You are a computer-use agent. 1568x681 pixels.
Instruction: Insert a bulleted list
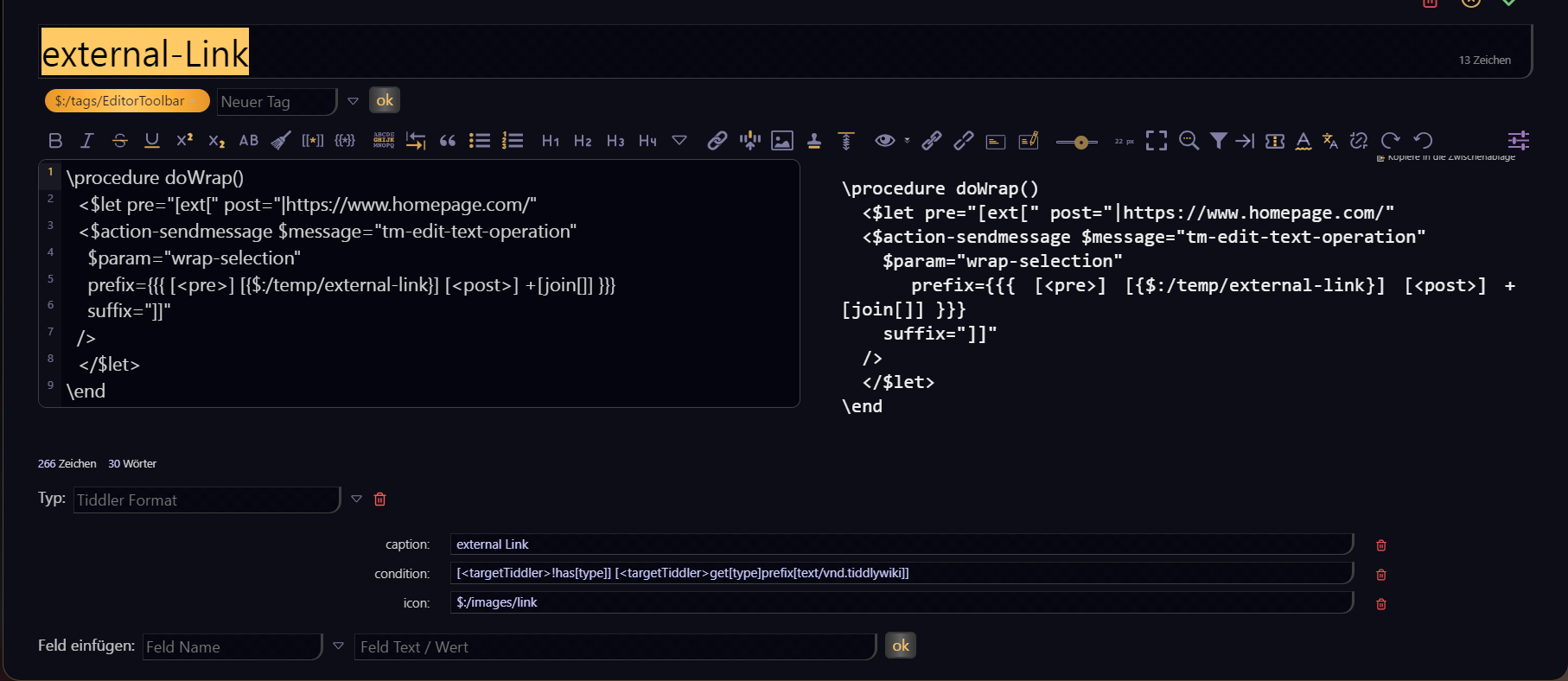tap(480, 141)
